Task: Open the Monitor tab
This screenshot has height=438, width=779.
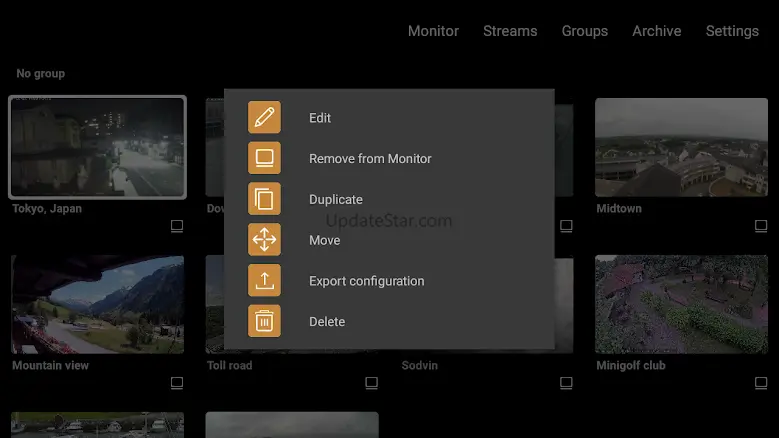Action: (433, 31)
